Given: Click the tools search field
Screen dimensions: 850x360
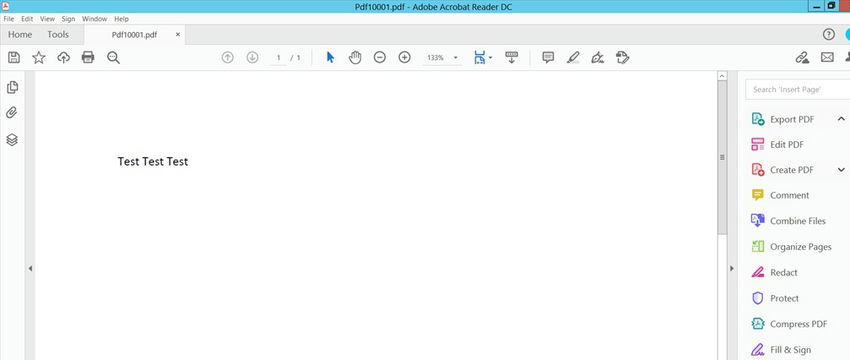Looking at the screenshot, I should (x=797, y=89).
